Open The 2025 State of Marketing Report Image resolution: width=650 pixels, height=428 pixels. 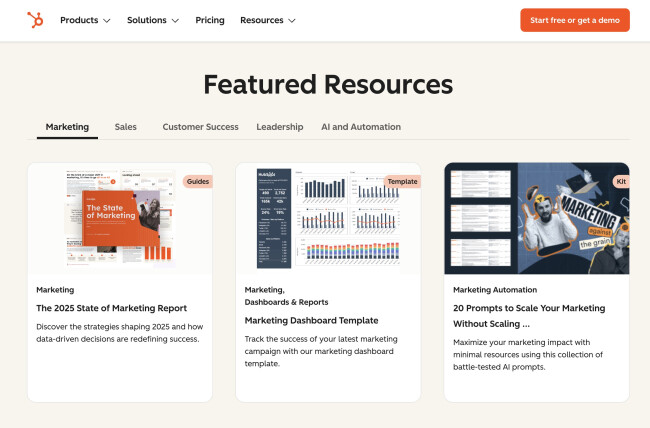[x=111, y=308]
